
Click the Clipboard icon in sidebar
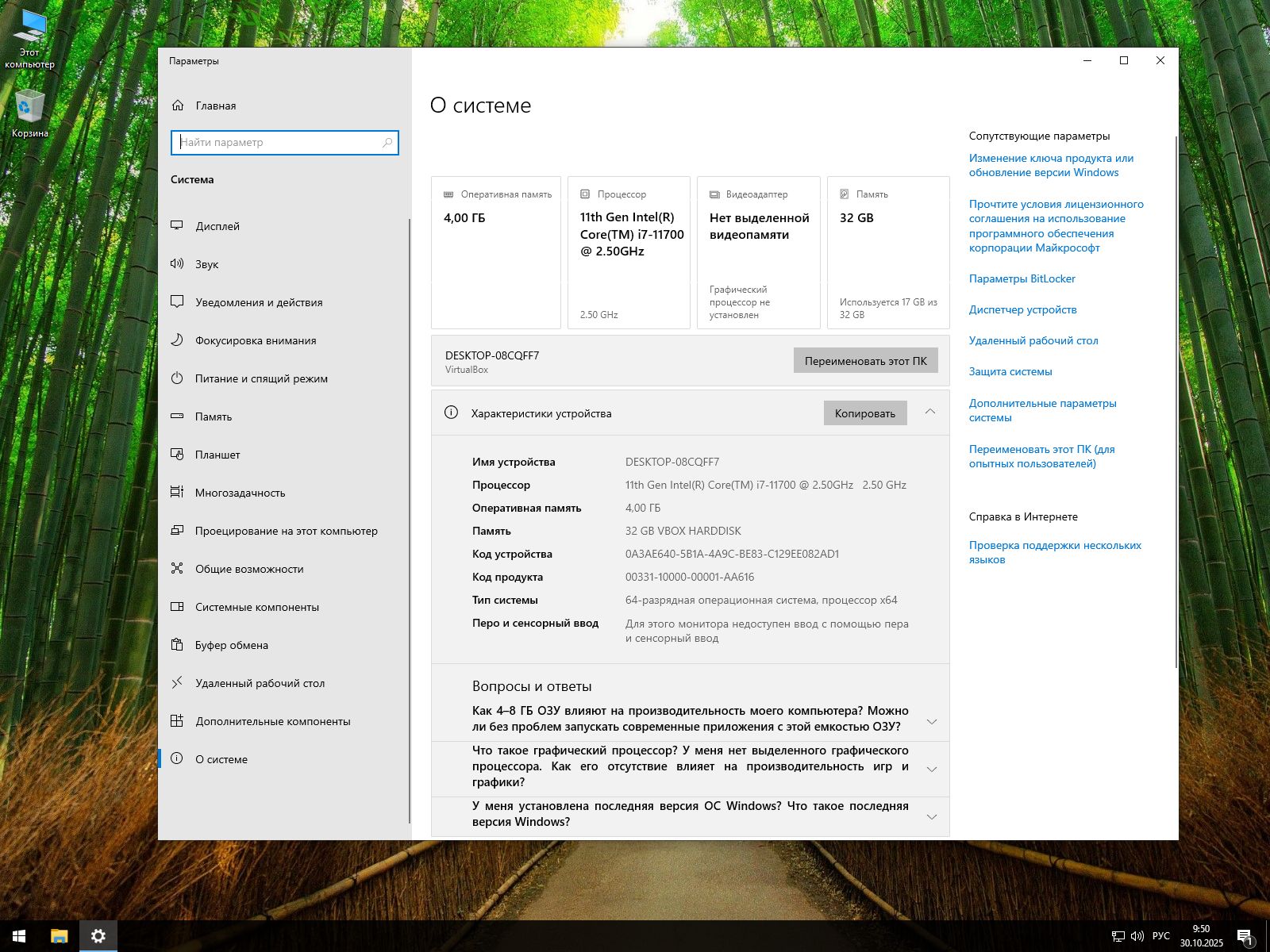[x=177, y=645]
